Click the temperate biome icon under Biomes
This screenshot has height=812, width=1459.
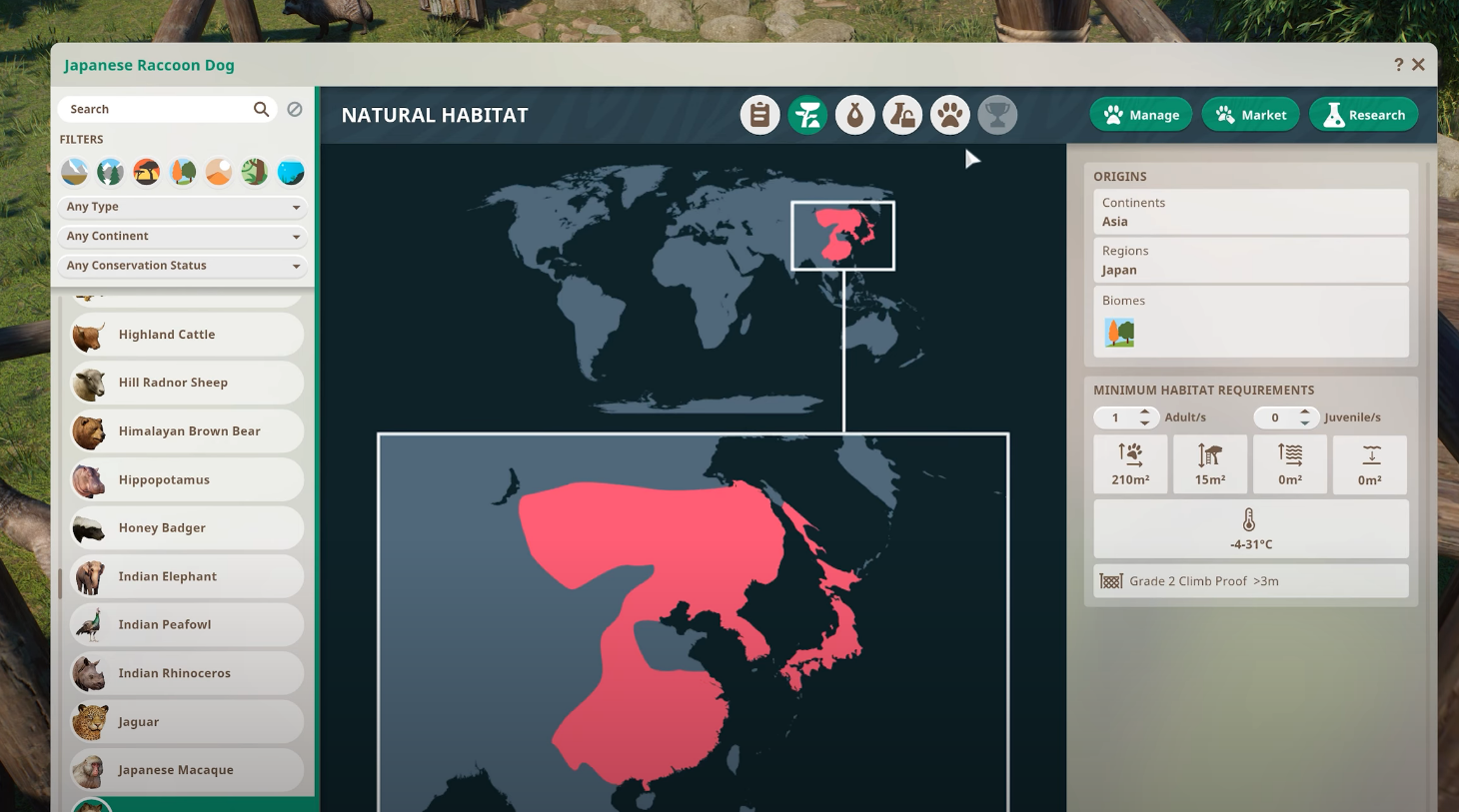point(1120,333)
